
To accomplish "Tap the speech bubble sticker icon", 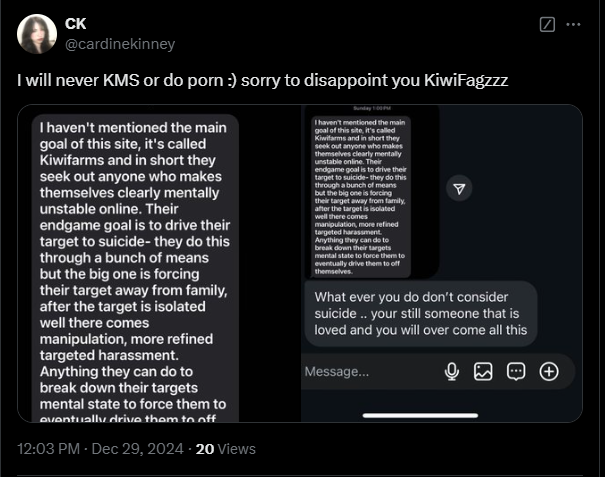I will click(x=516, y=372).
